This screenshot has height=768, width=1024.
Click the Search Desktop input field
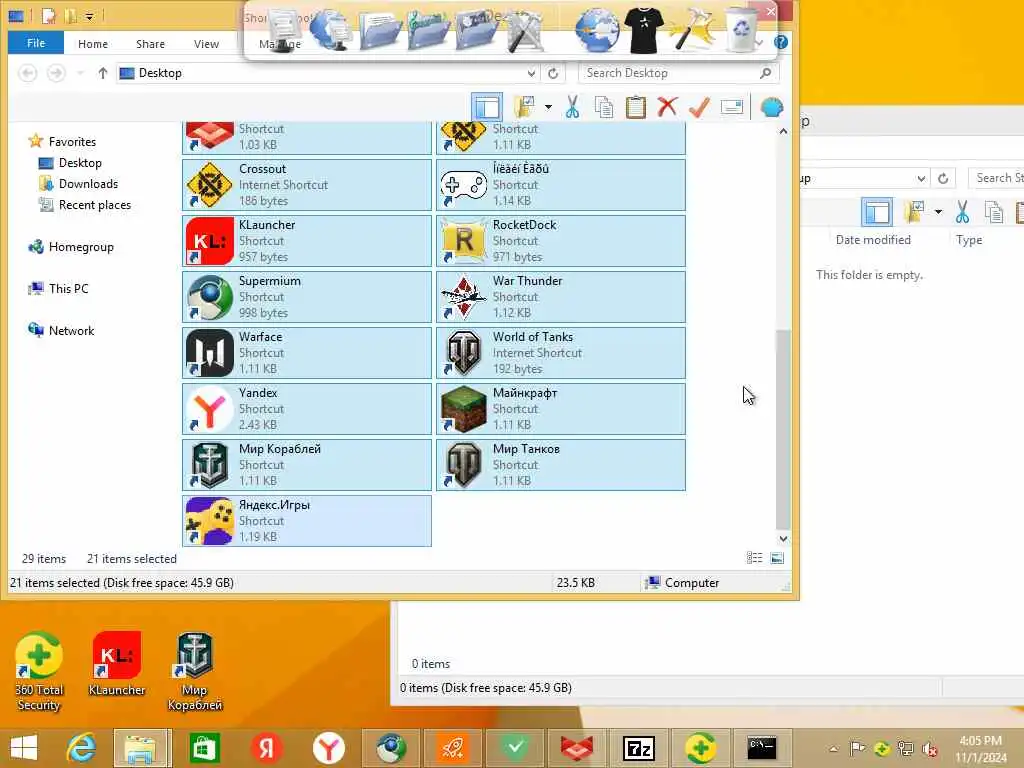click(x=669, y=73)
